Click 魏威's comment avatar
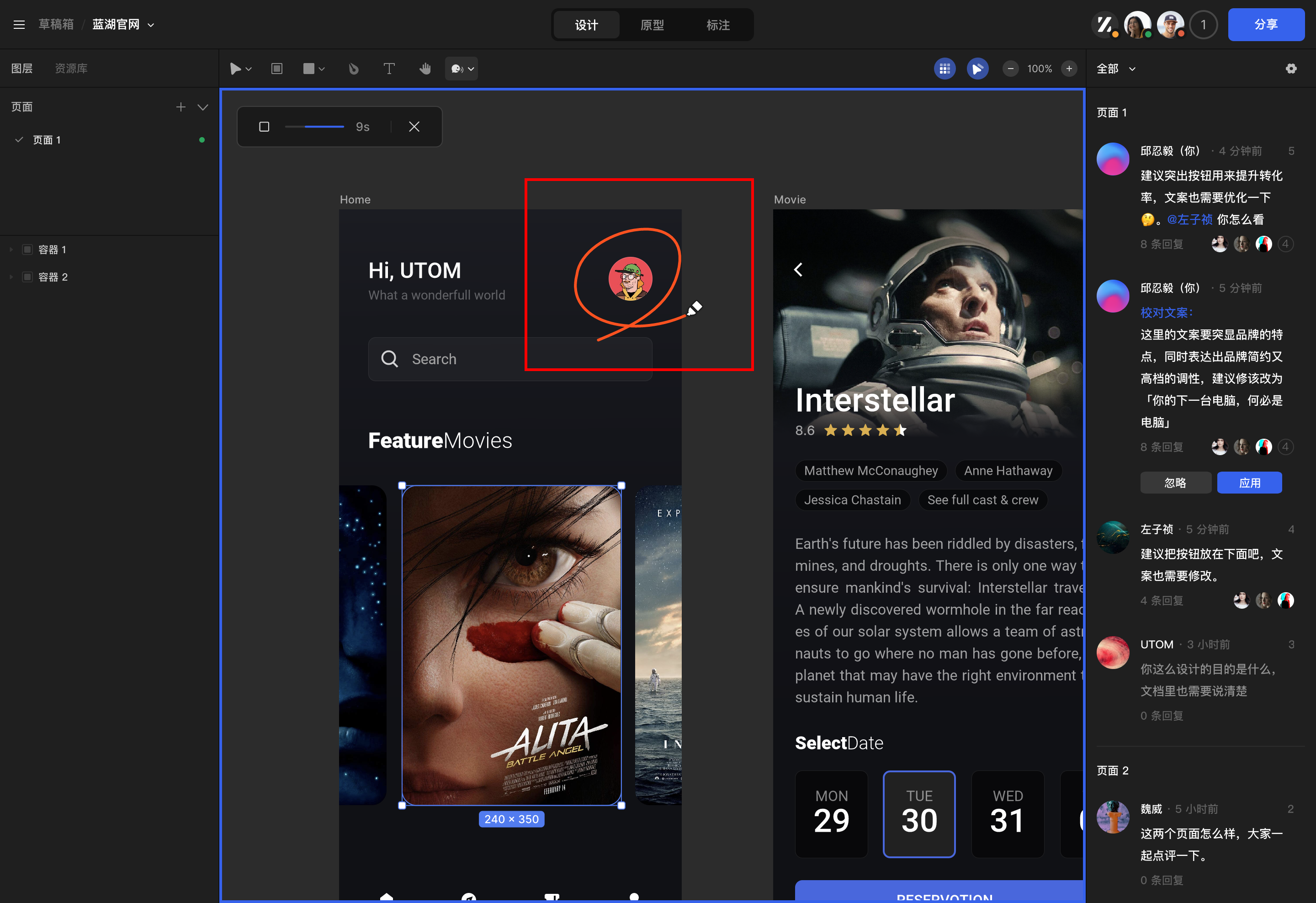 (1113, 817)
